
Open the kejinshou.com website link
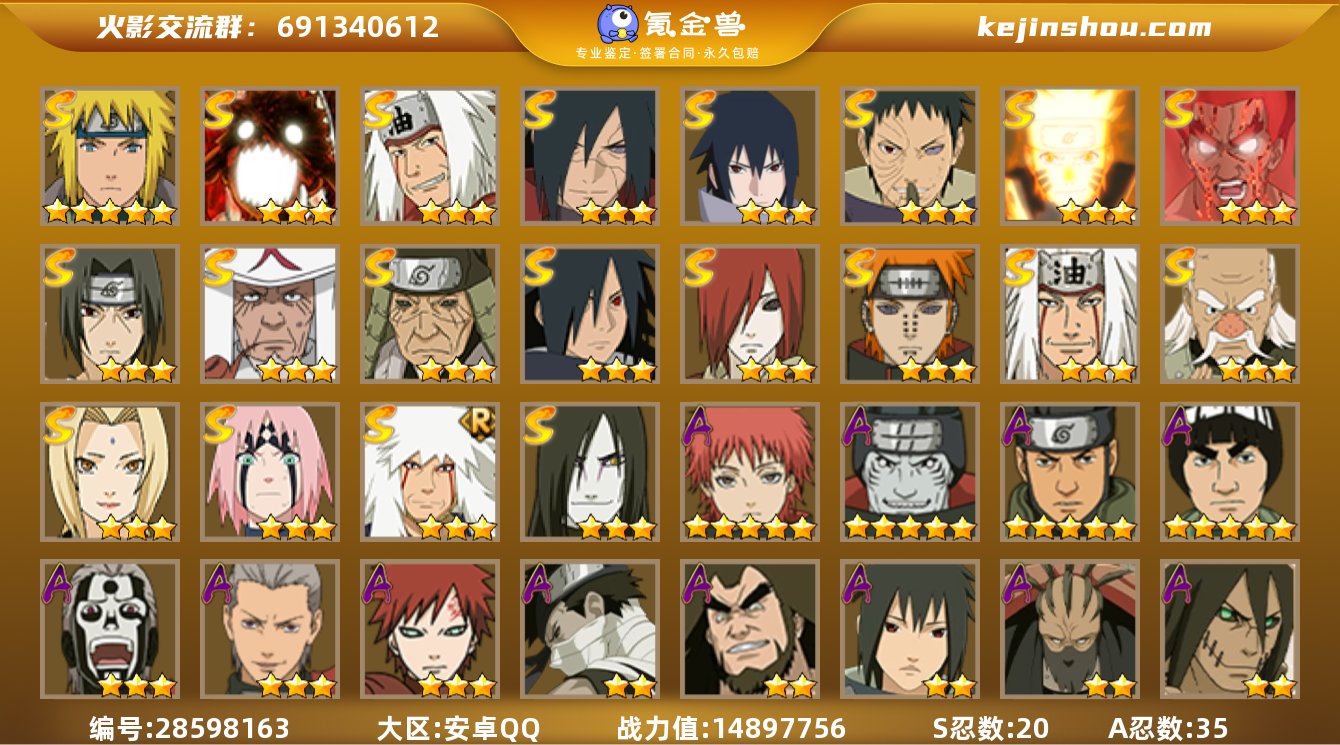pos(1094,27)
